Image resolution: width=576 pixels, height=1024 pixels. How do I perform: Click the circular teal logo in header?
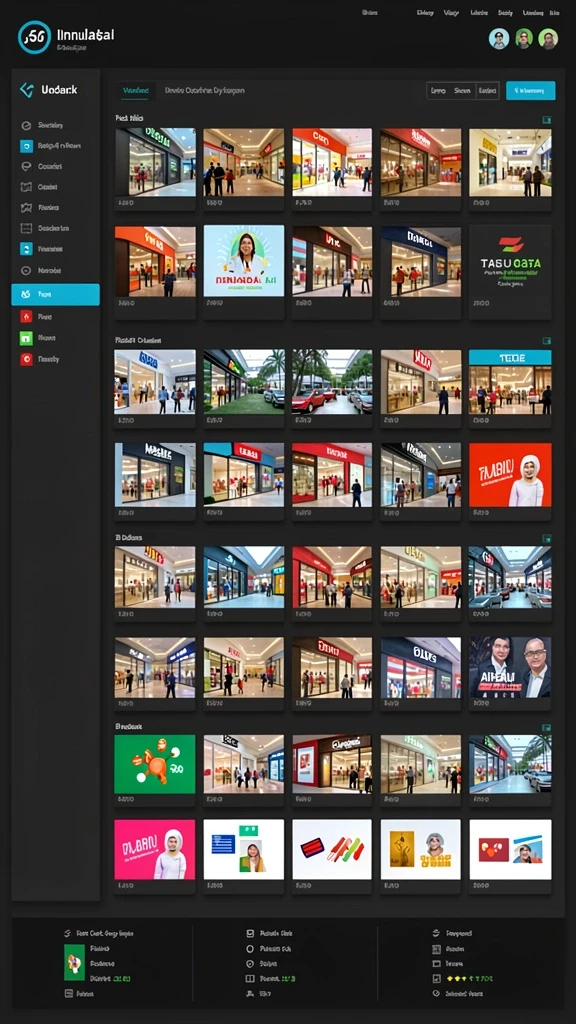(34, 37)
